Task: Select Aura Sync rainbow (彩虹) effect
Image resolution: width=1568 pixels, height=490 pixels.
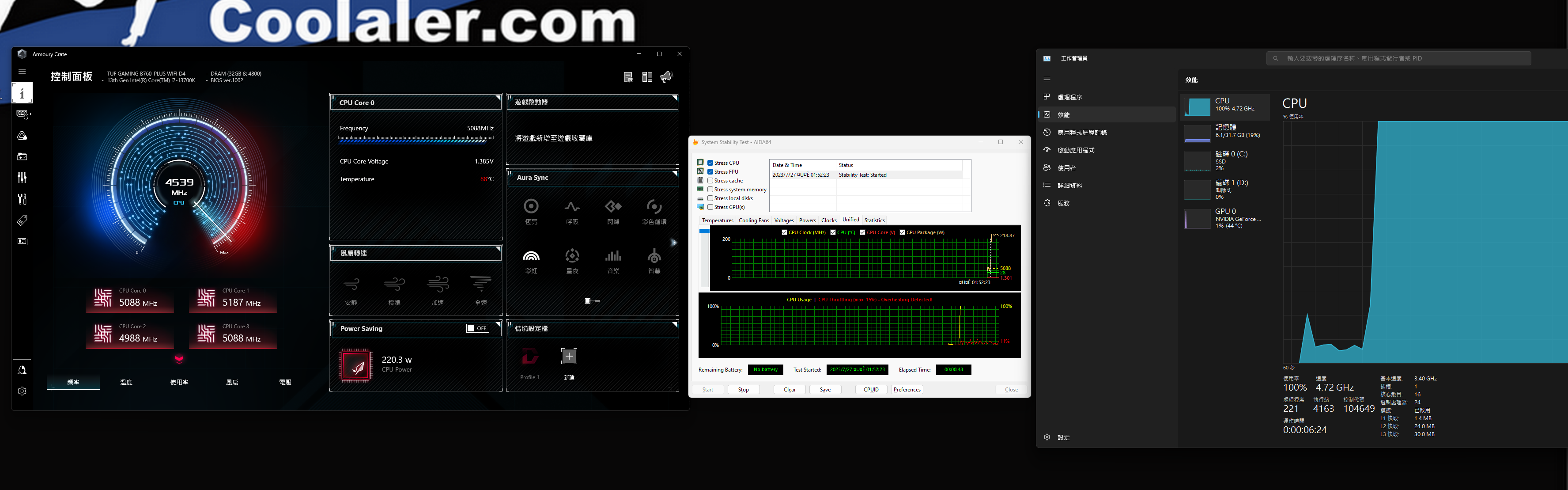Action: [x=531, y=261]
